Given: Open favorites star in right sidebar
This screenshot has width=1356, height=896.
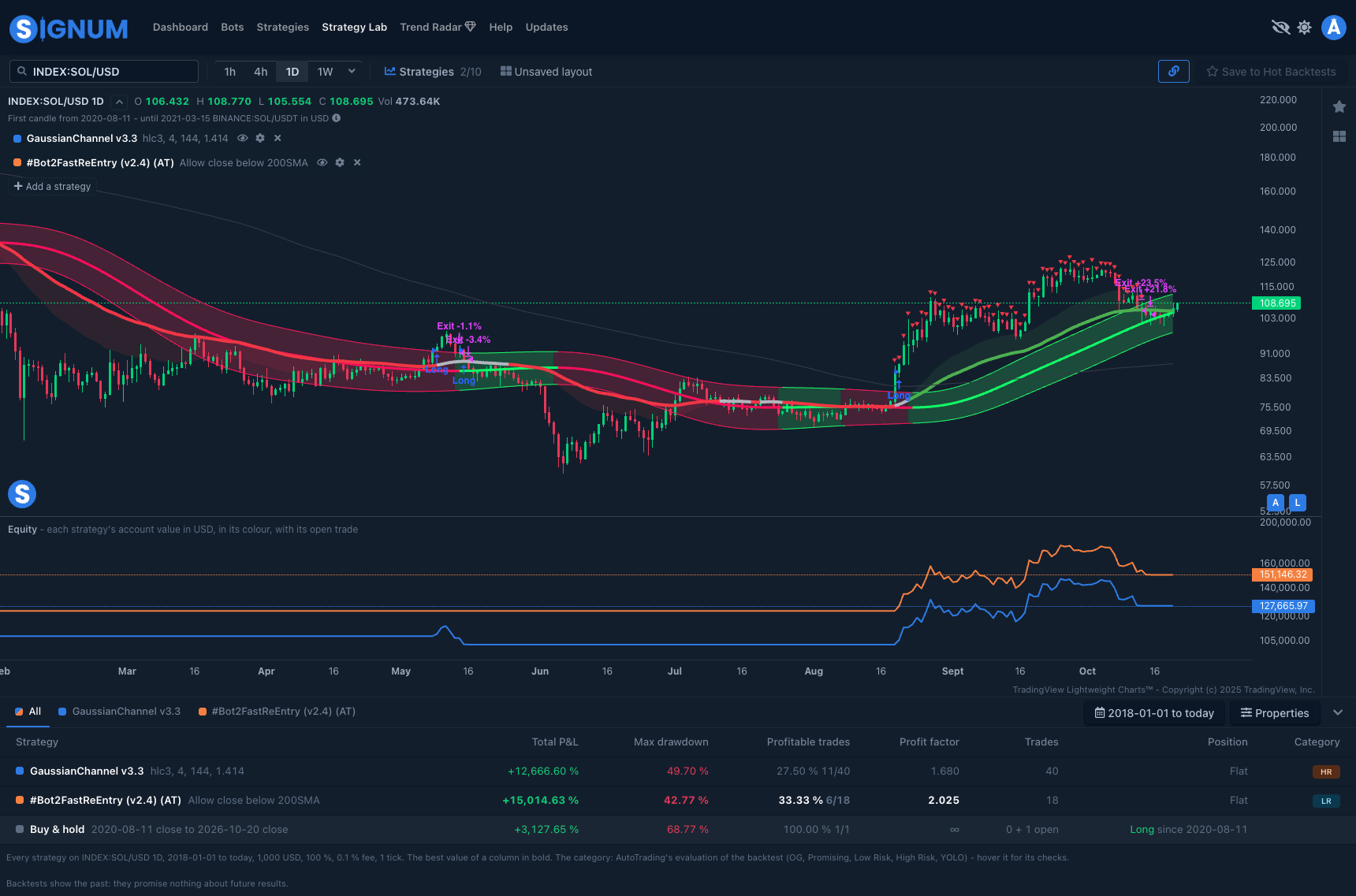Looking at the screenshot, I should pos(1339,106).
